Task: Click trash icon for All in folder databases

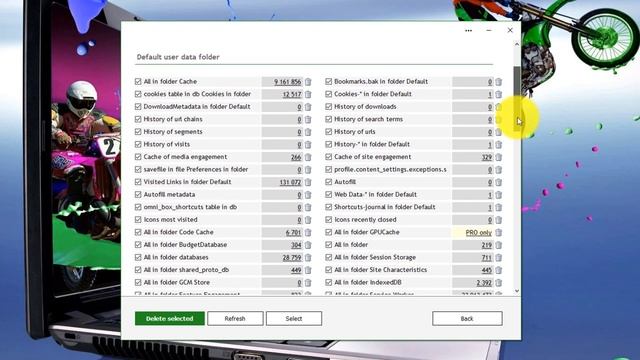Action: (308, 258)
